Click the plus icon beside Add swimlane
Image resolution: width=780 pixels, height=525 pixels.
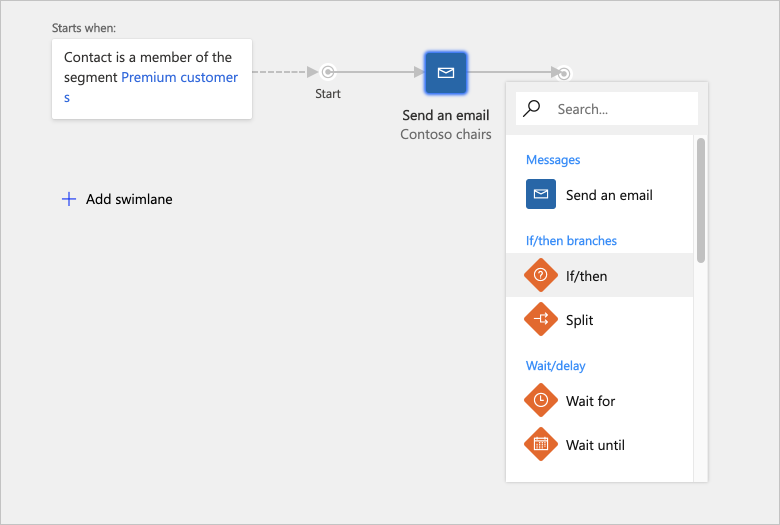click(x=69, y=199)
